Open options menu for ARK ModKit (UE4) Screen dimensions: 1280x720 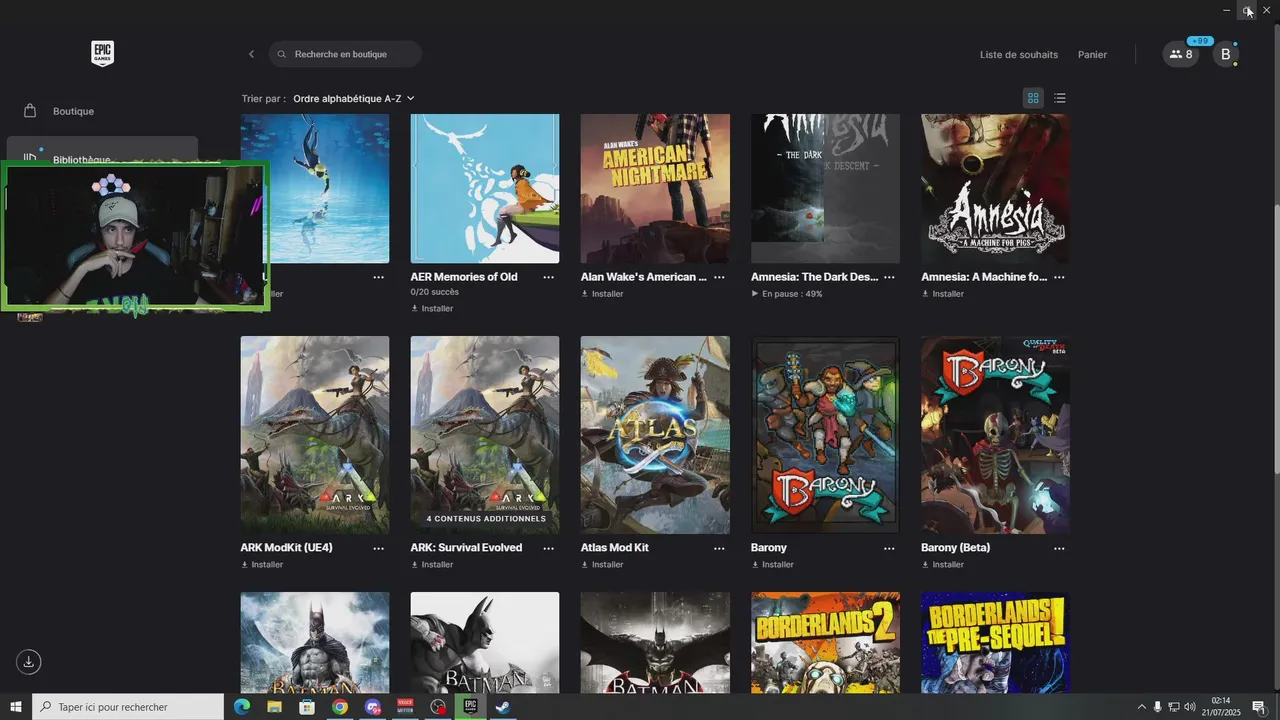coord(378,548)
